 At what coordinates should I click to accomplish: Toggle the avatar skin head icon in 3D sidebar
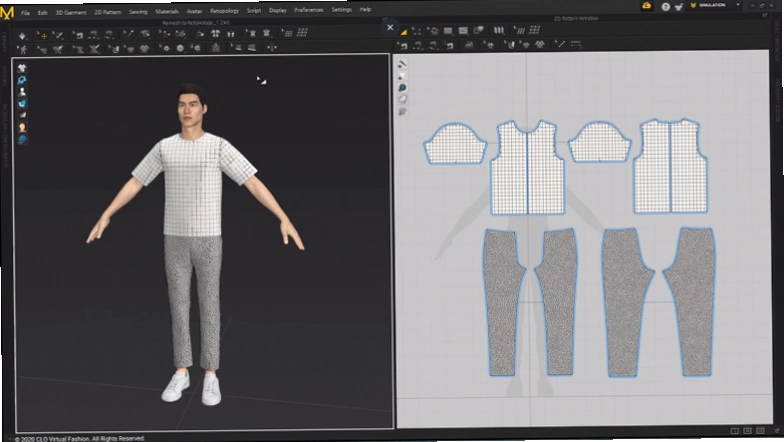point(22,128)
